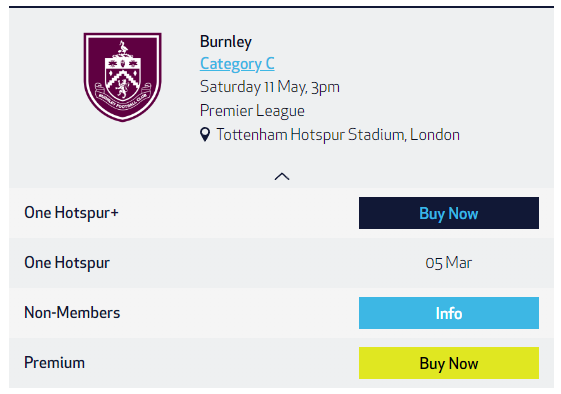Image resolution: width=561 pixels, height=394 pixels.
Task: Open the Category C link
Action: pos(237,64)
